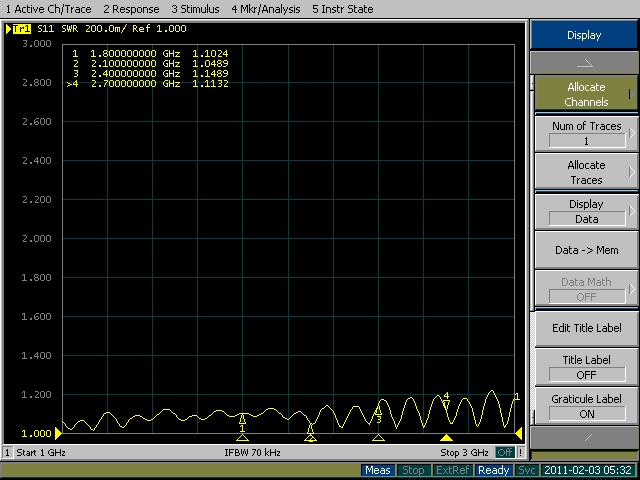Open the 2 Response menu
This screenshot has height=480, width=640.
click(131, 9)
